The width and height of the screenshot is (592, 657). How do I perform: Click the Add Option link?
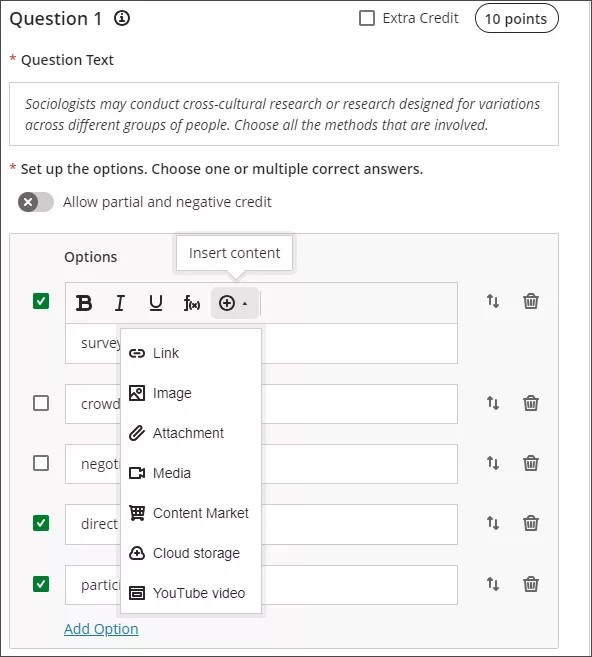coord(101,629)
